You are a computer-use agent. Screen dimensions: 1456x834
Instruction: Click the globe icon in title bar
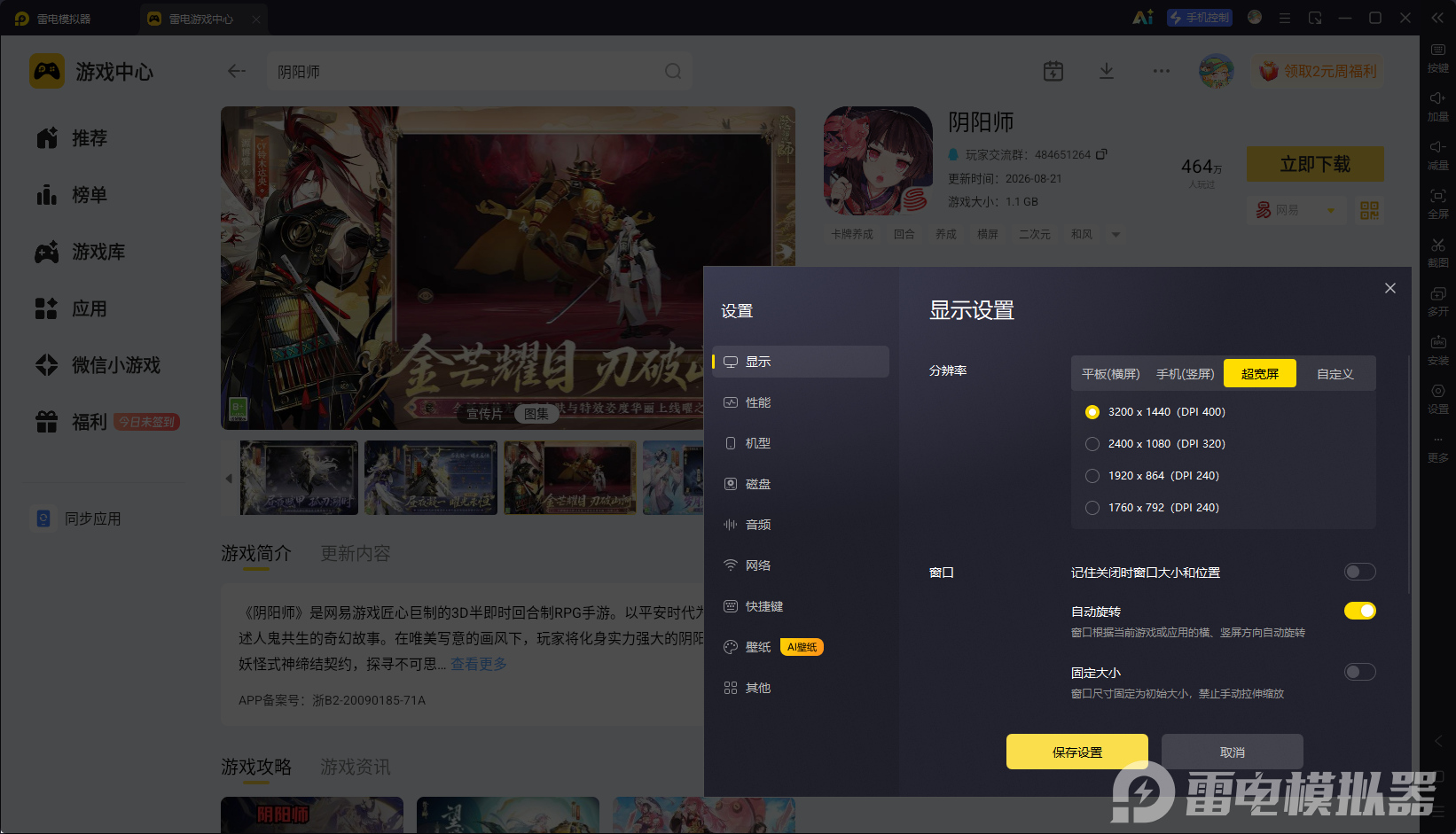1255,17
